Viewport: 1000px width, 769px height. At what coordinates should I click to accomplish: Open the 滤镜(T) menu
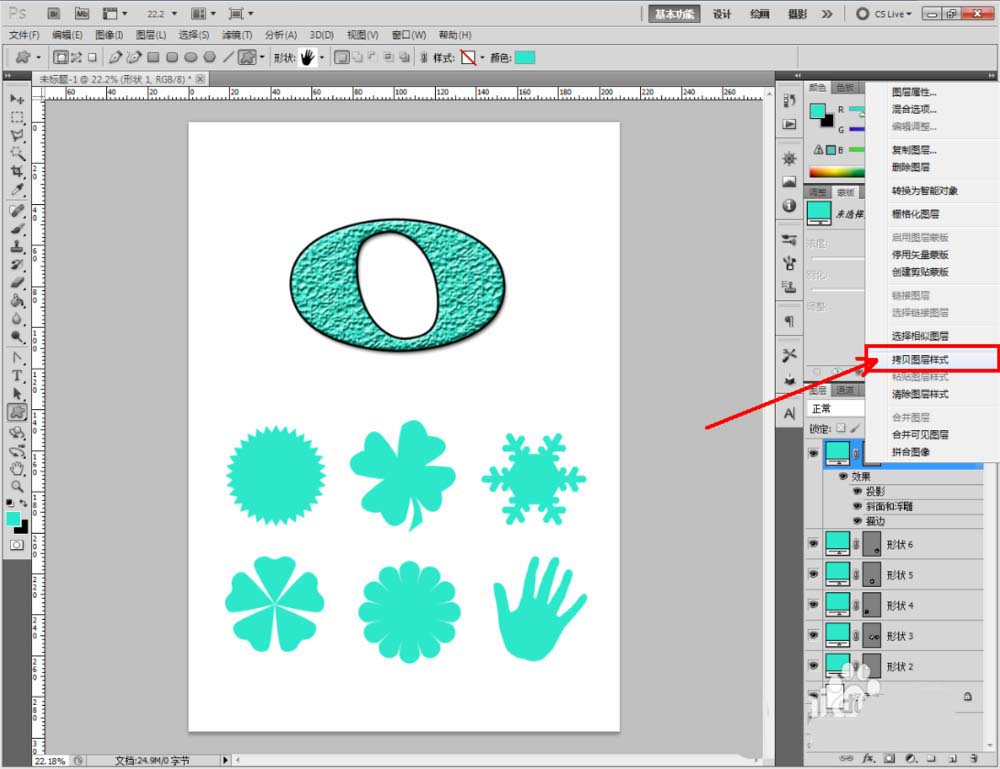[x=237, y=34]
